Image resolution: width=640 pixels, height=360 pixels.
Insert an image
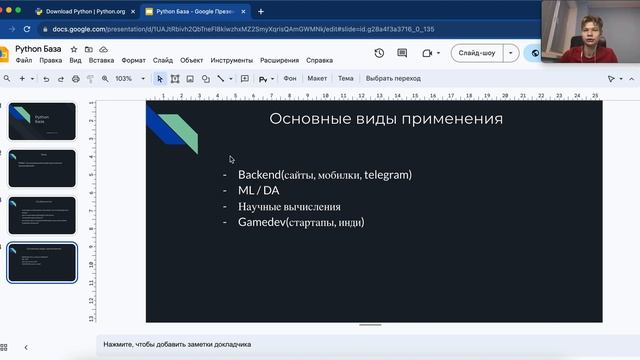click(x=190, y=79)
